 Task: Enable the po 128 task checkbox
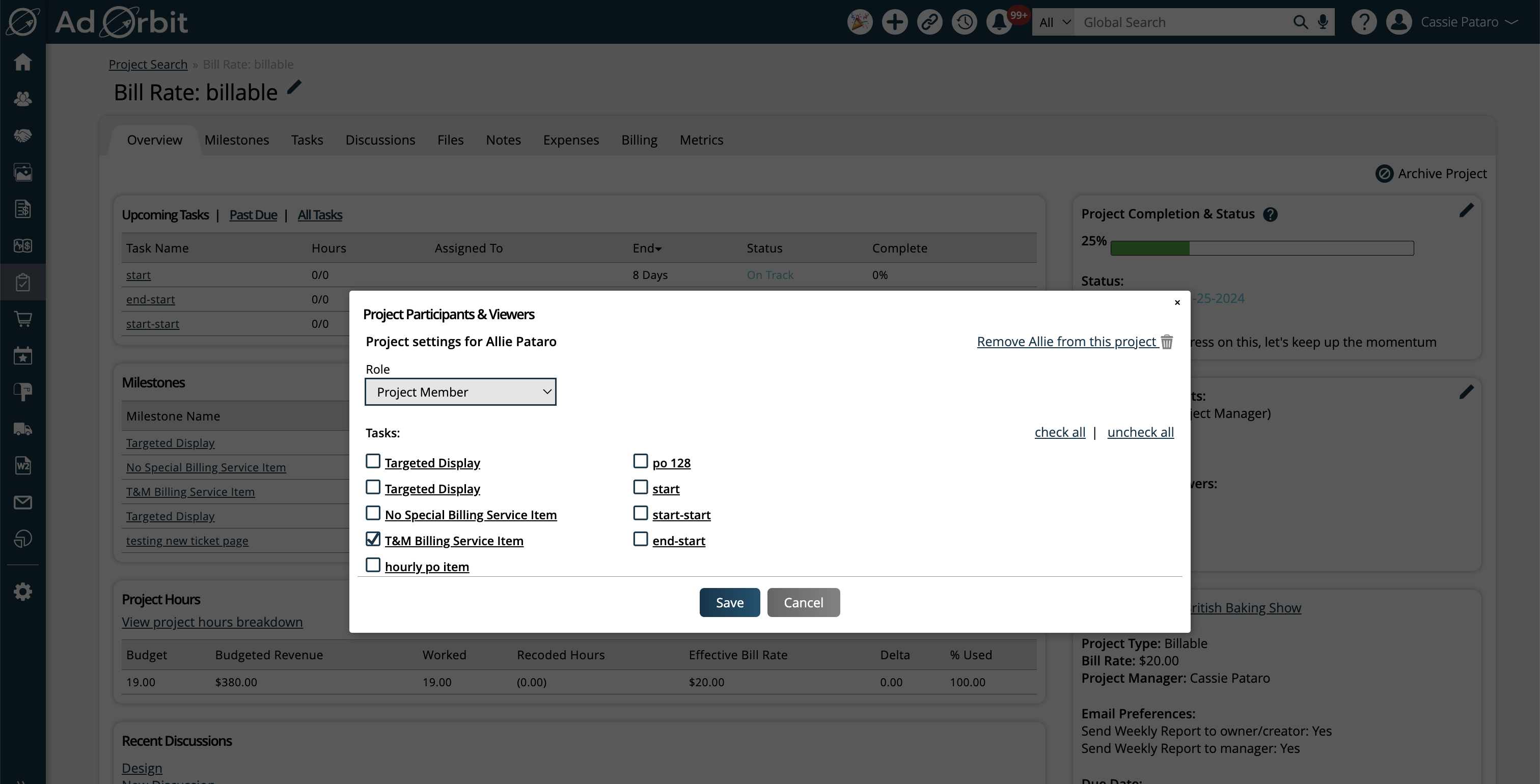click(640, 461)
